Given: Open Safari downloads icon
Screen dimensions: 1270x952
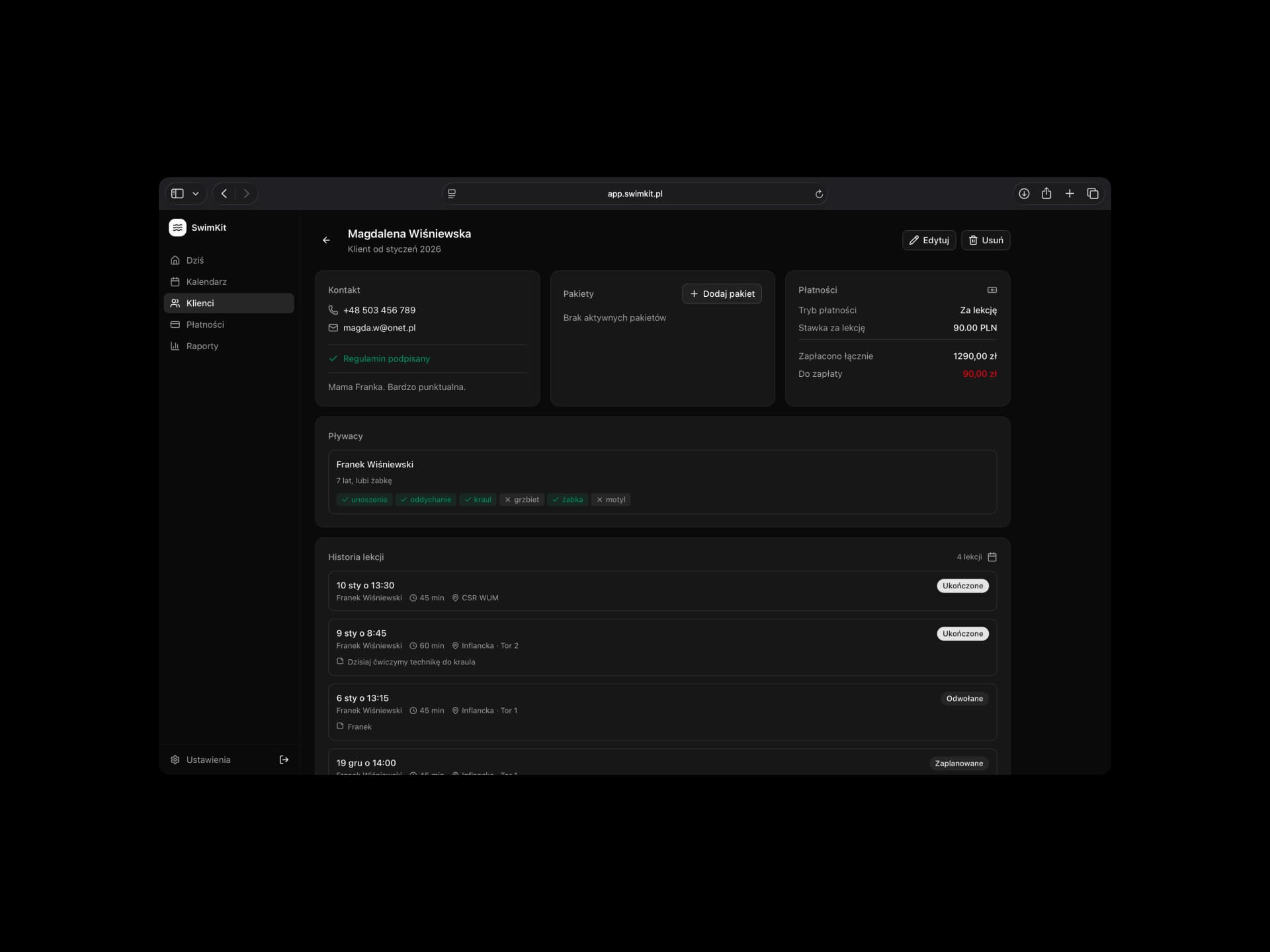Looking at the screenshot, I should point(1024,193).
